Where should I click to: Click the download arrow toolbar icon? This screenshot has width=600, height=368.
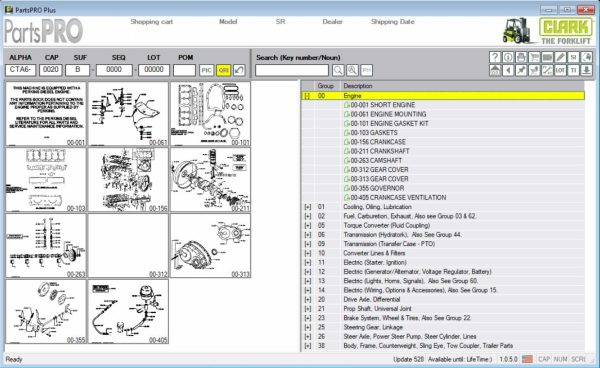tap(586, 70)
